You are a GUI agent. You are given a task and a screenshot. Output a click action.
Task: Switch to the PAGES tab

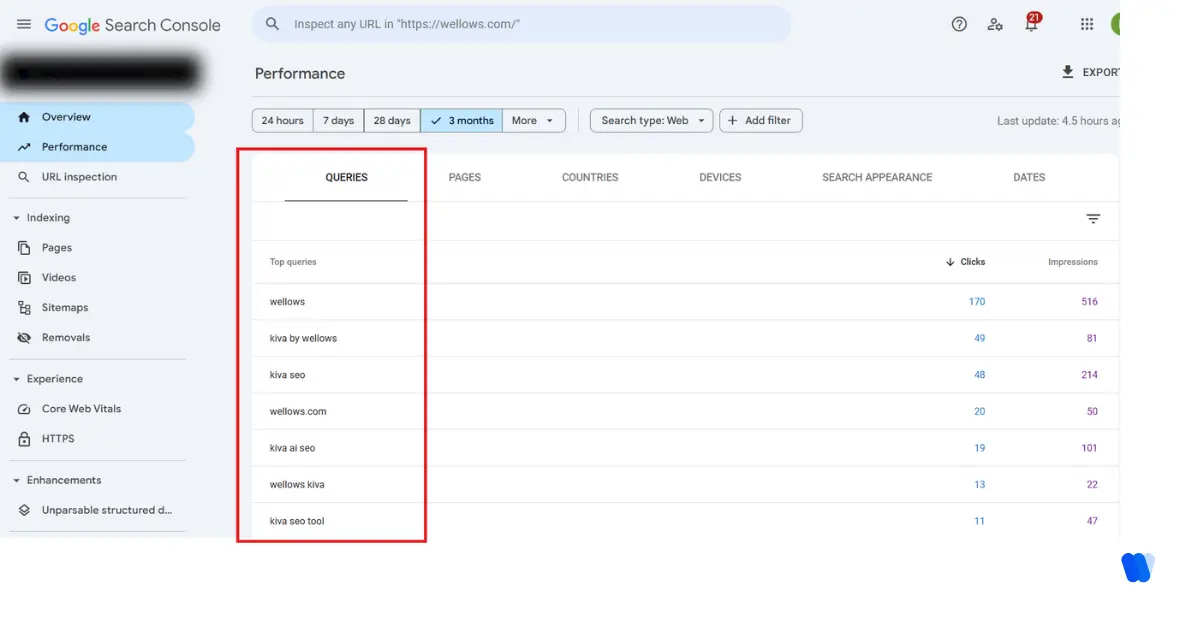coord(464,177)
